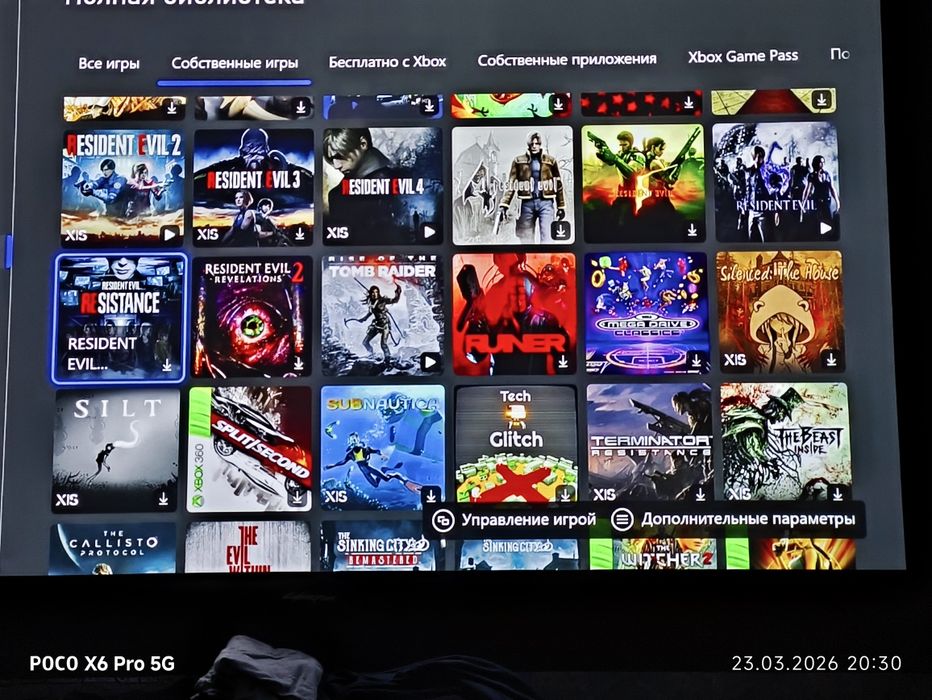Image resolution: width=932 pixels, height=700 pixels.
Task: Open the Resident Evil 4 remake tile
Action: click(383, 185)
